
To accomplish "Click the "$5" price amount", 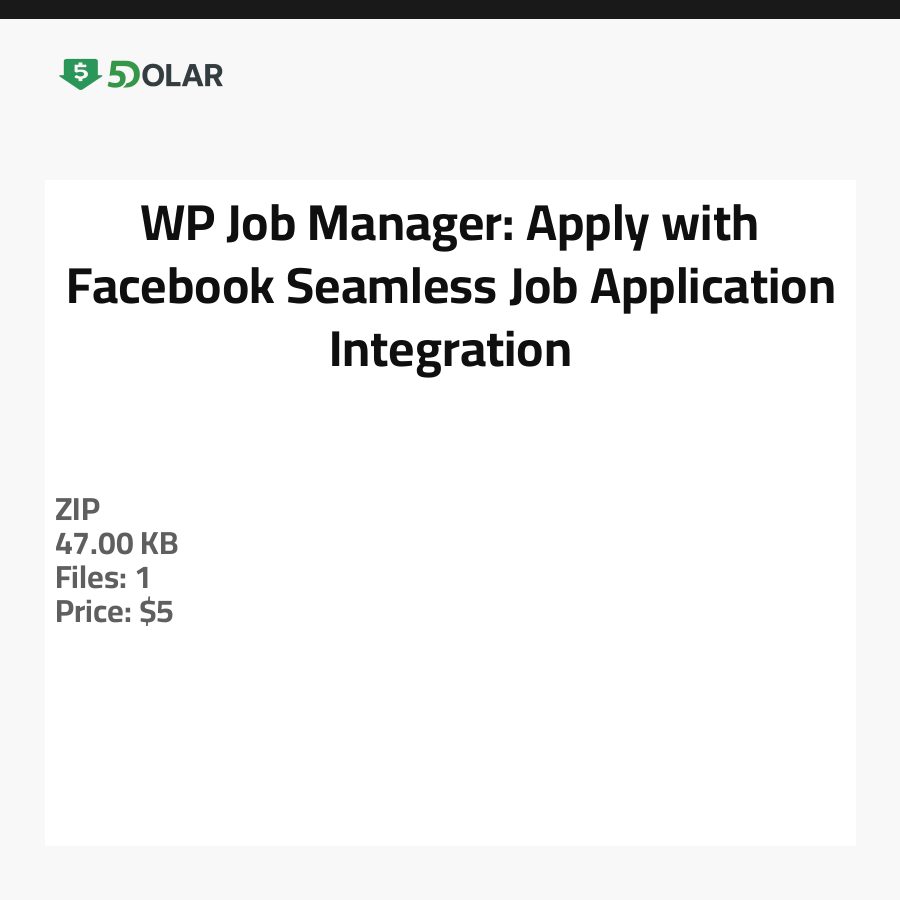I will pos(157,612).
